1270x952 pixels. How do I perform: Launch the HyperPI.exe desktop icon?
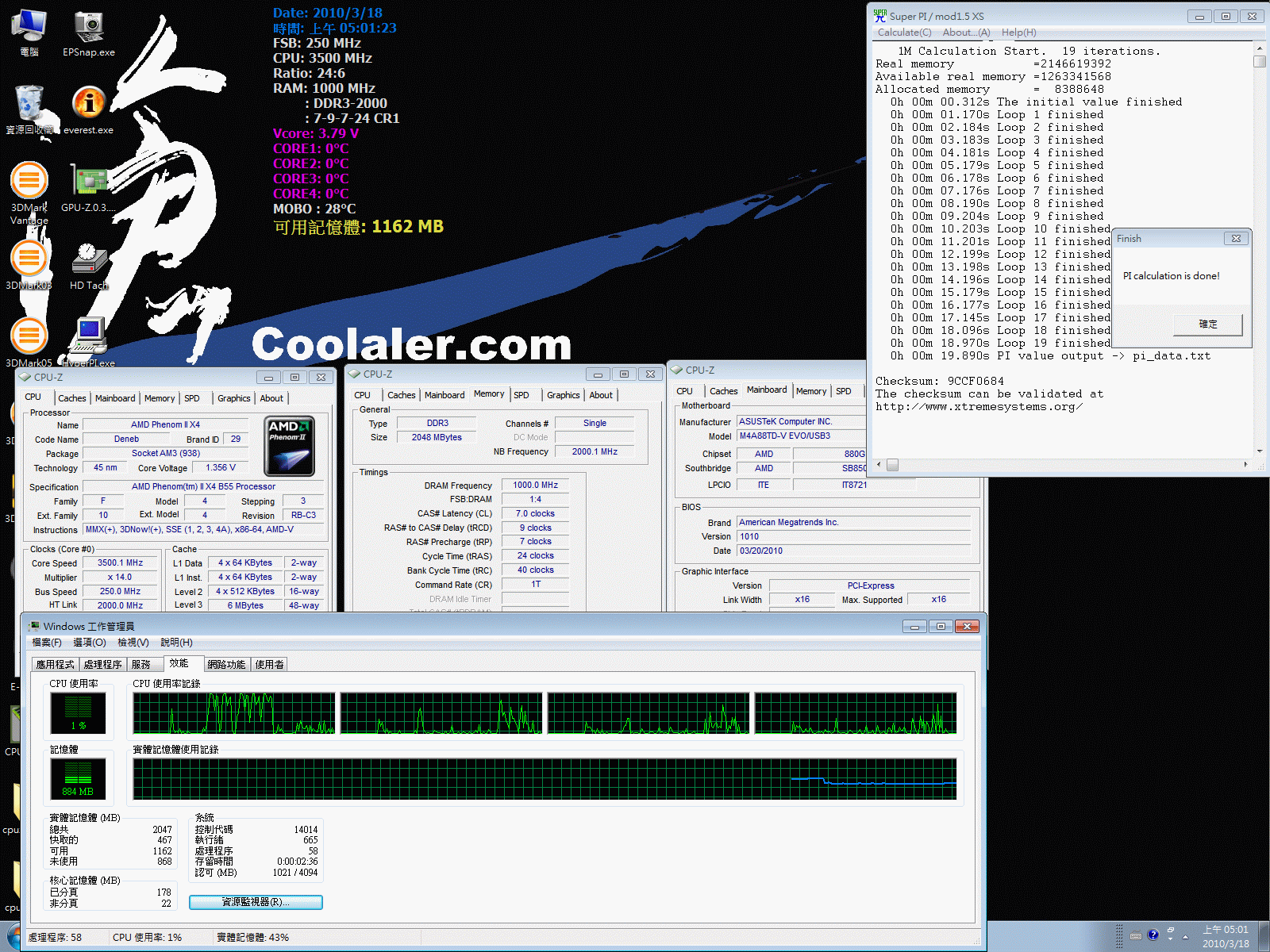pos(89,341)
